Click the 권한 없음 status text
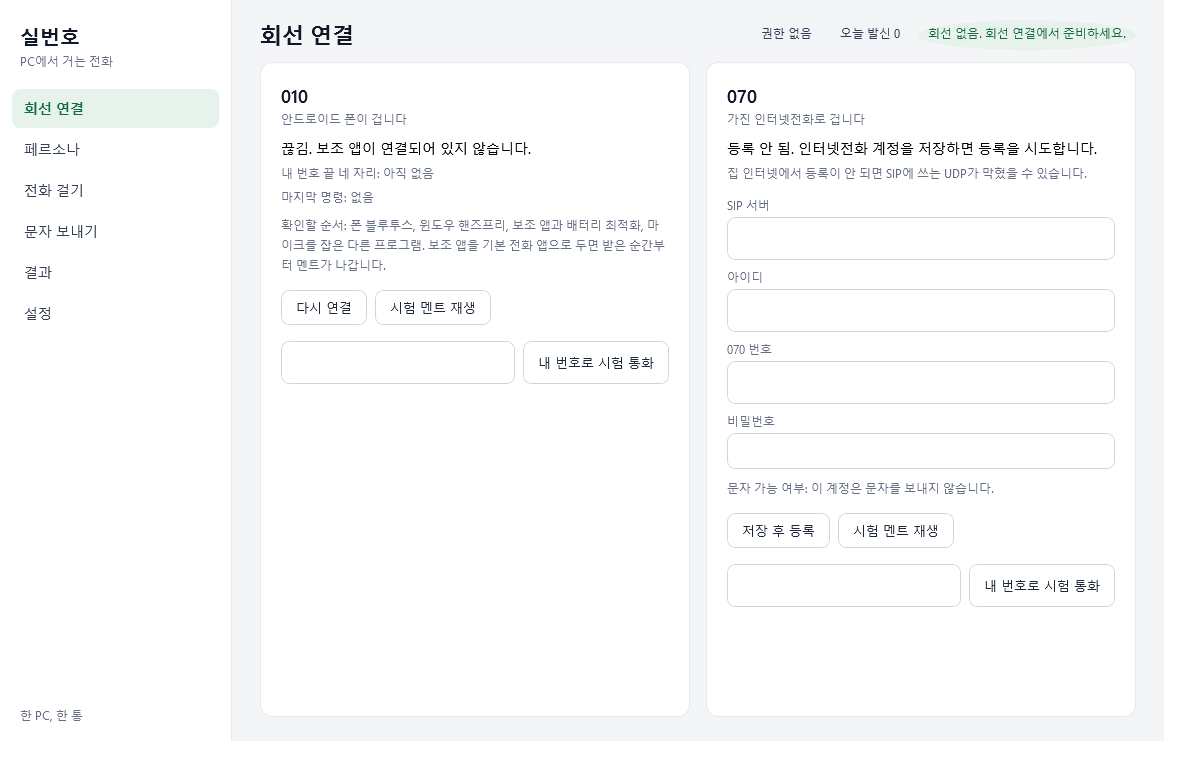Viewport: 1180px width, 780px height. click(x=786, y=34)
